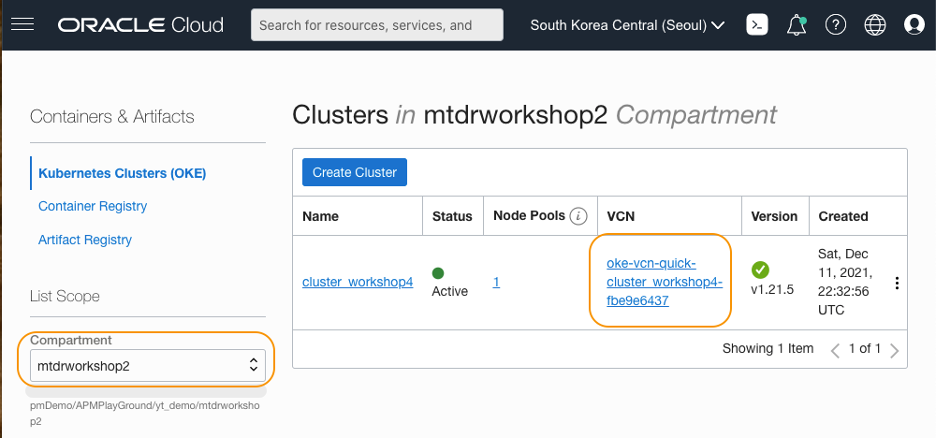The image size is (936, 438).
Task: Open the cluster_workshop4 link
Action: [x=358, y=282]
